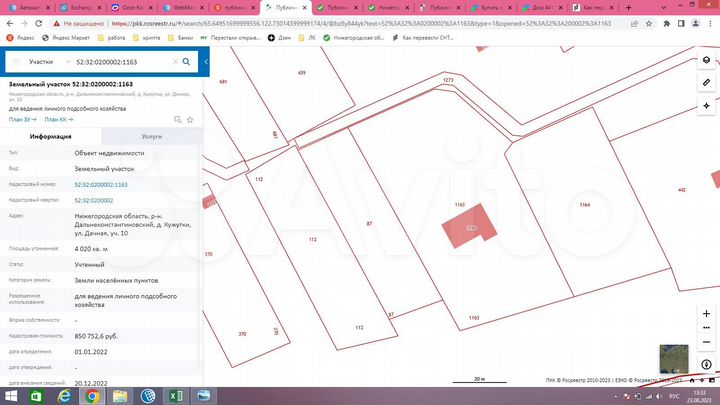The width and height of the screenshot is (720, 405).
Task: Click the geolocation icon below the ruler
Action: click(706, 104)
